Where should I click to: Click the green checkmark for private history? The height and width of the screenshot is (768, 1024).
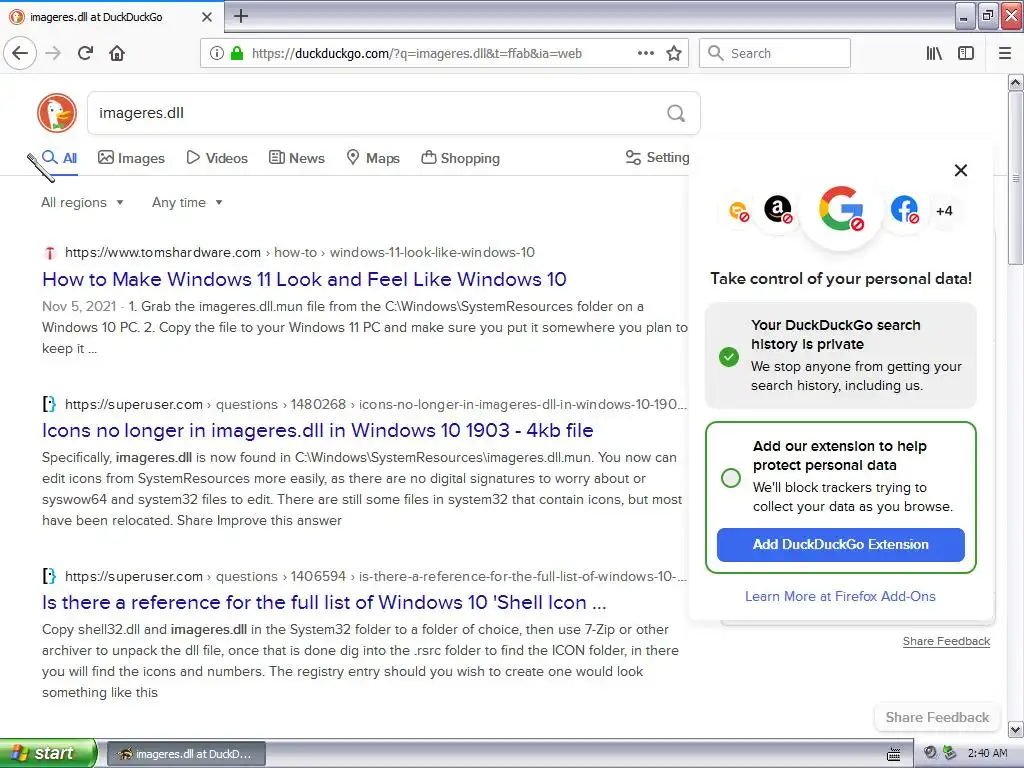tap(729, 357)
